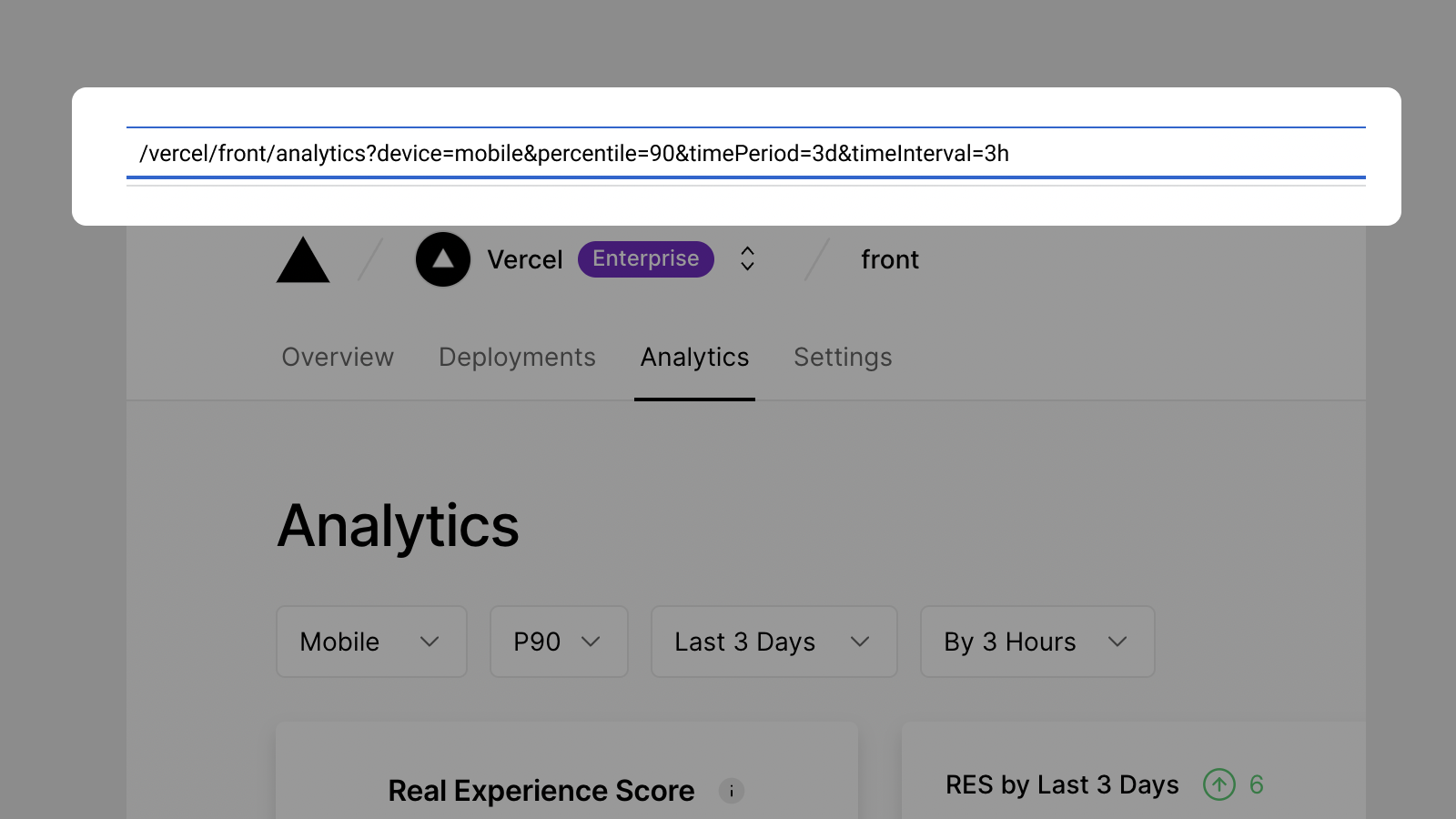Click the RES by Last 3 Days heading
The width and height of the screenshot is (1456, 819).
tap(1061, 784)
